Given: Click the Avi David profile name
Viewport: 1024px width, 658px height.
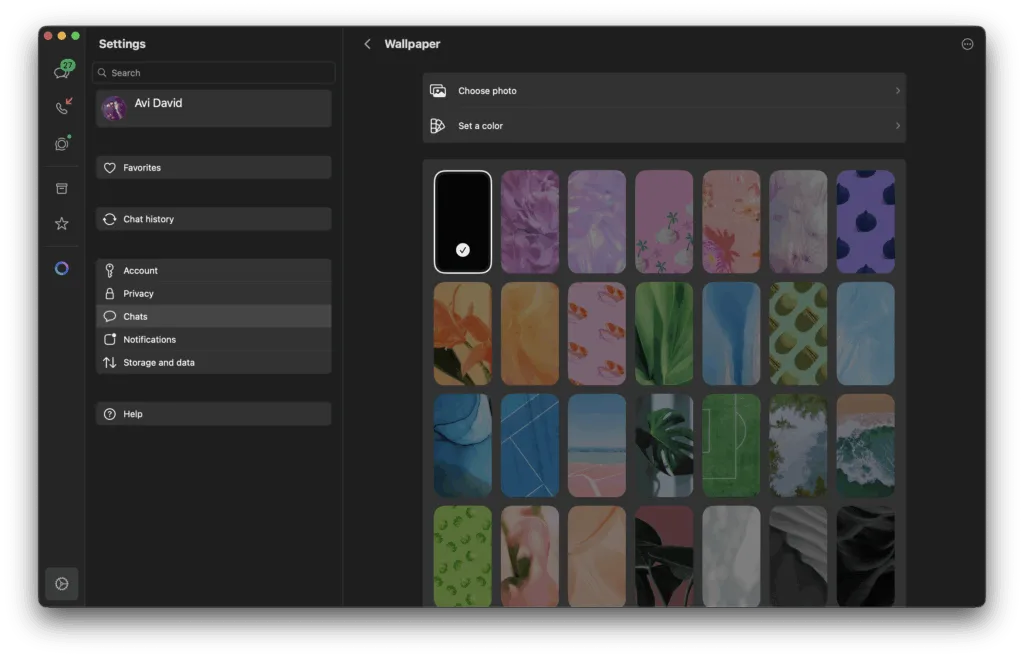Looking at the screenshot, I should (158, 103).
